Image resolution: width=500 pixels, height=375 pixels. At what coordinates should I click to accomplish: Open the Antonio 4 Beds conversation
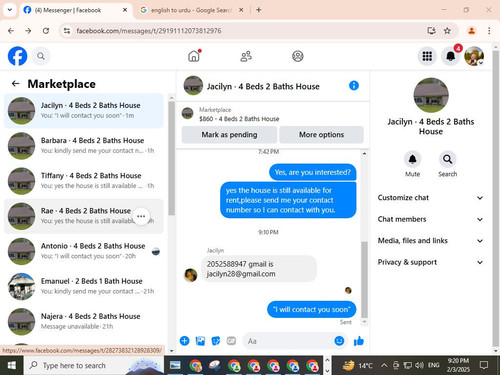(83, 251)
